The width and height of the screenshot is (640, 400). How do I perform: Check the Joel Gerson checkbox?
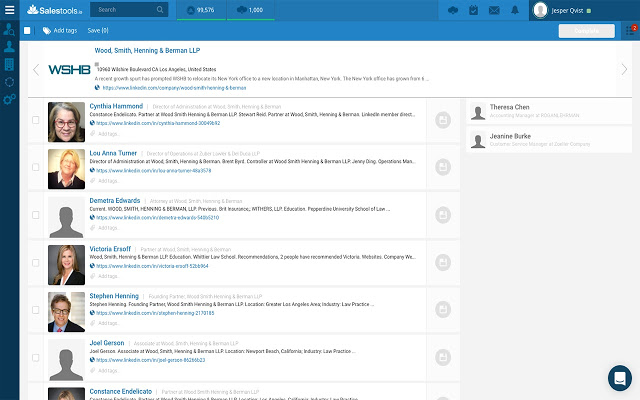coord(36,358)
